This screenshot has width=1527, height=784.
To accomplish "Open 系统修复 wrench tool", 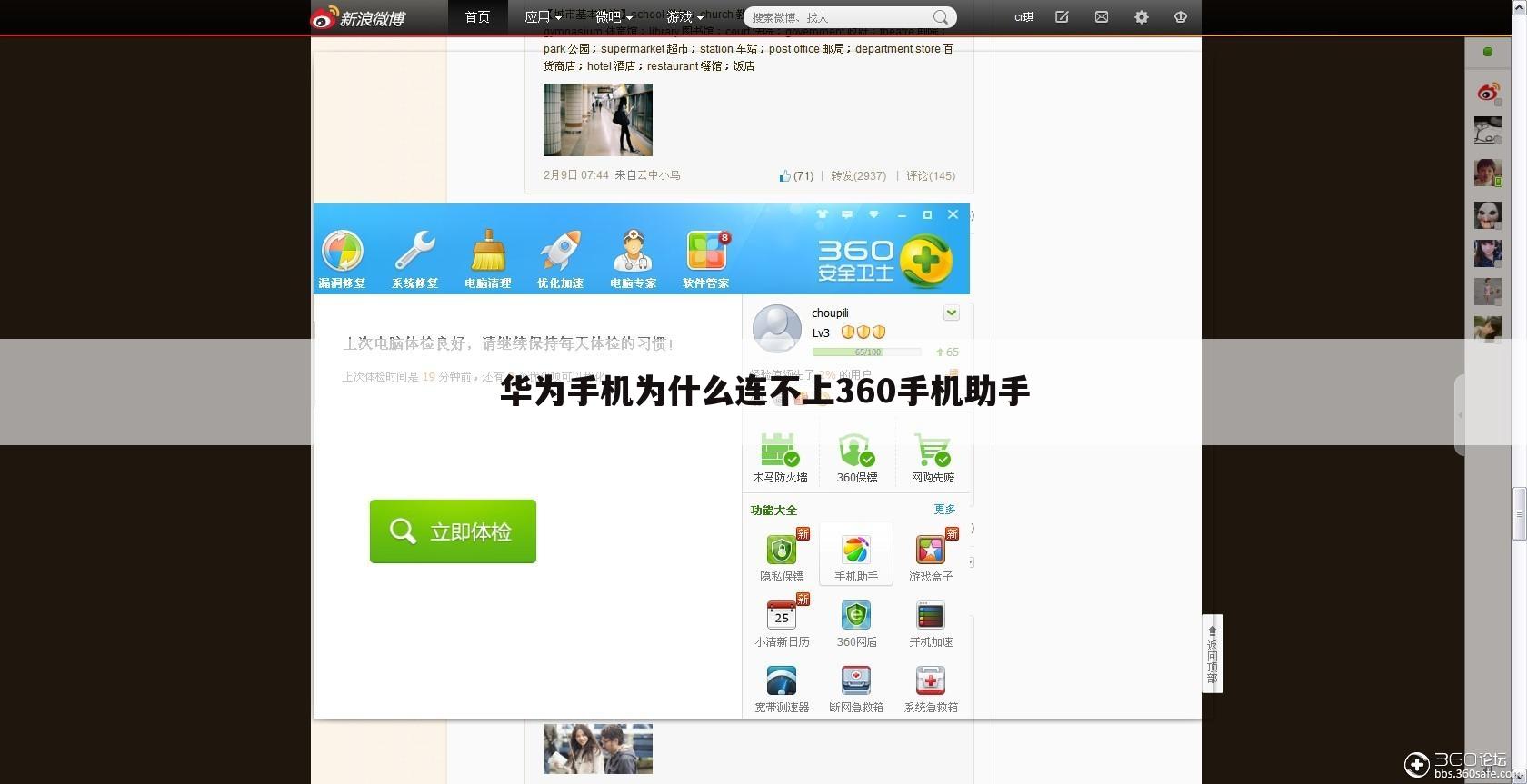I will (414, 259).
